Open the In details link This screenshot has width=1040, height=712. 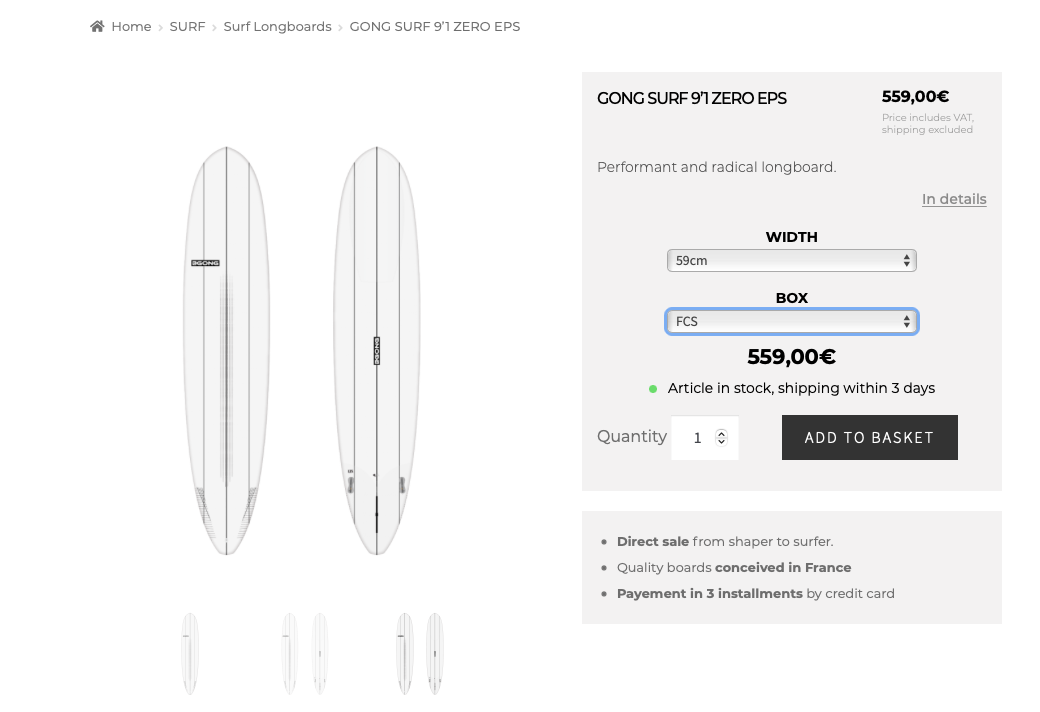pos(954,199)
